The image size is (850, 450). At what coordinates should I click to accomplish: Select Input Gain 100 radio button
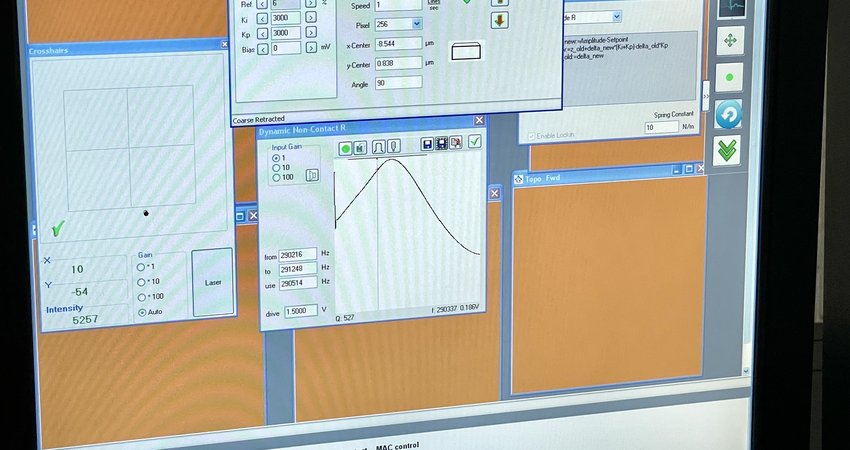point(277,178)
